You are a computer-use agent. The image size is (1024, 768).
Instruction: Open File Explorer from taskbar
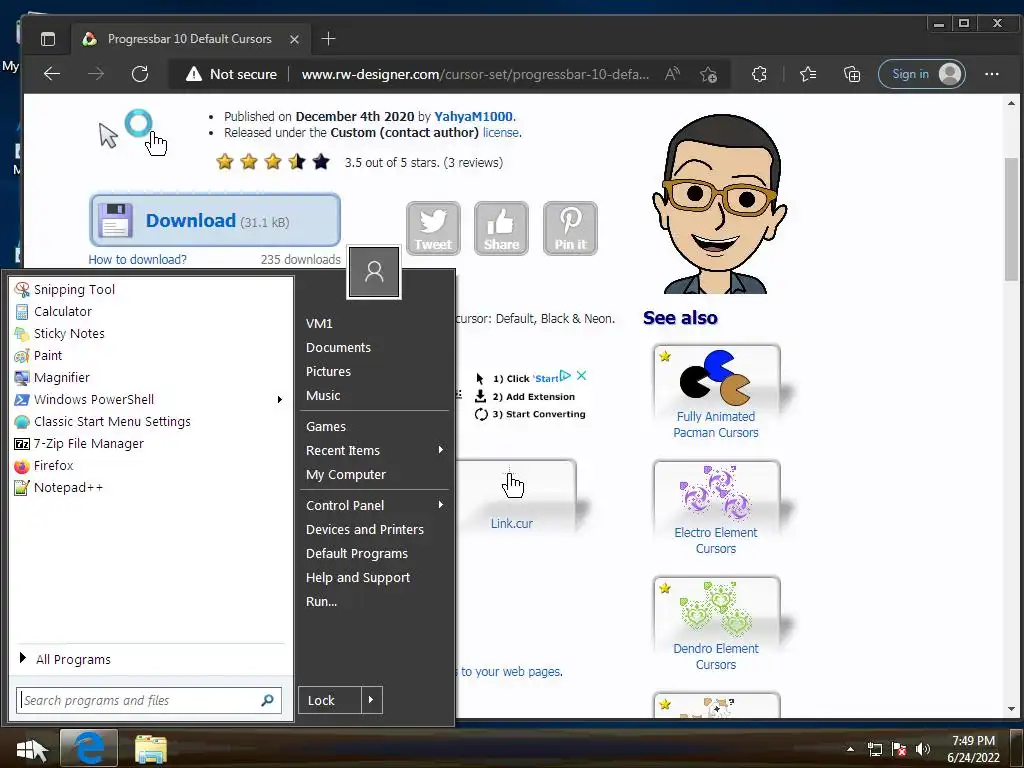point(151,749)
